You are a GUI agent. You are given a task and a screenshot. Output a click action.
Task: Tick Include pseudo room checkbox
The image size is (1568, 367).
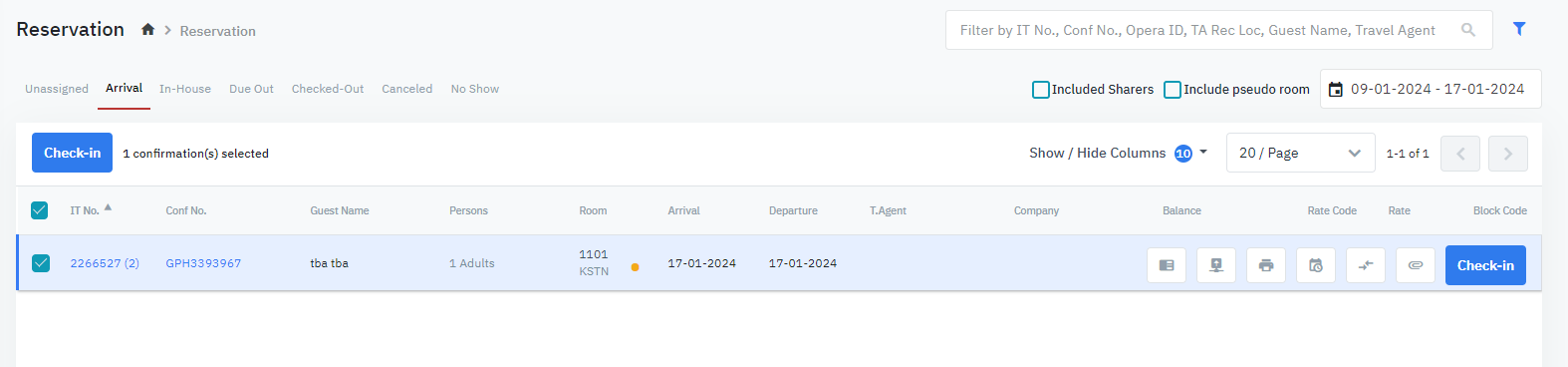point(1173,90)
